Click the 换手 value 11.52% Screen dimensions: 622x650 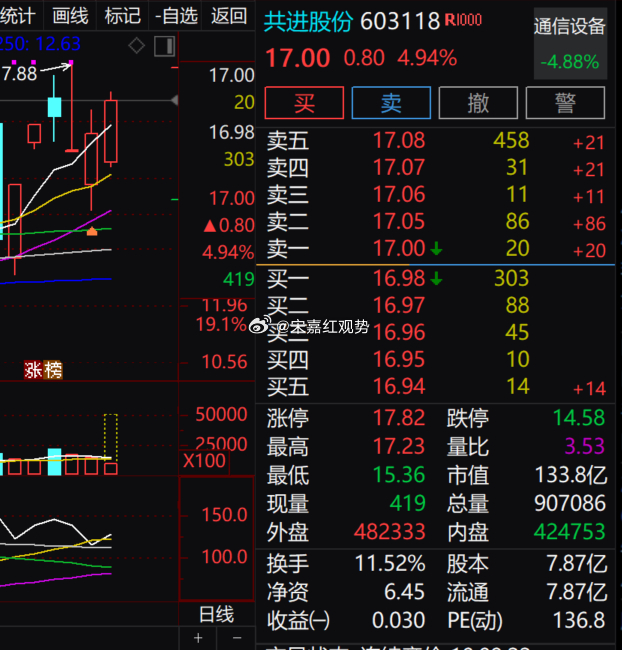pos(390,564)
